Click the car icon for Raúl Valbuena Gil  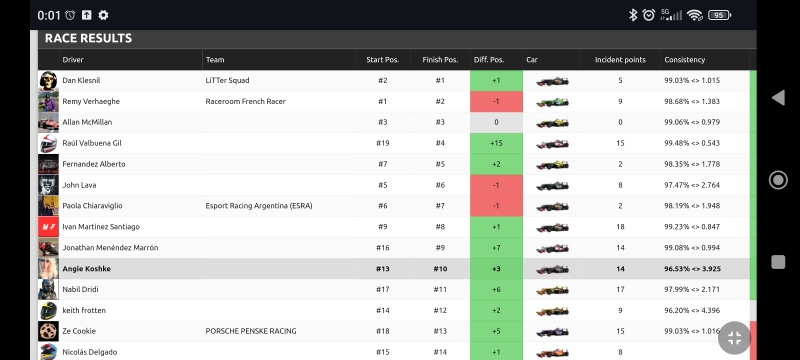[x=552, y=144]
